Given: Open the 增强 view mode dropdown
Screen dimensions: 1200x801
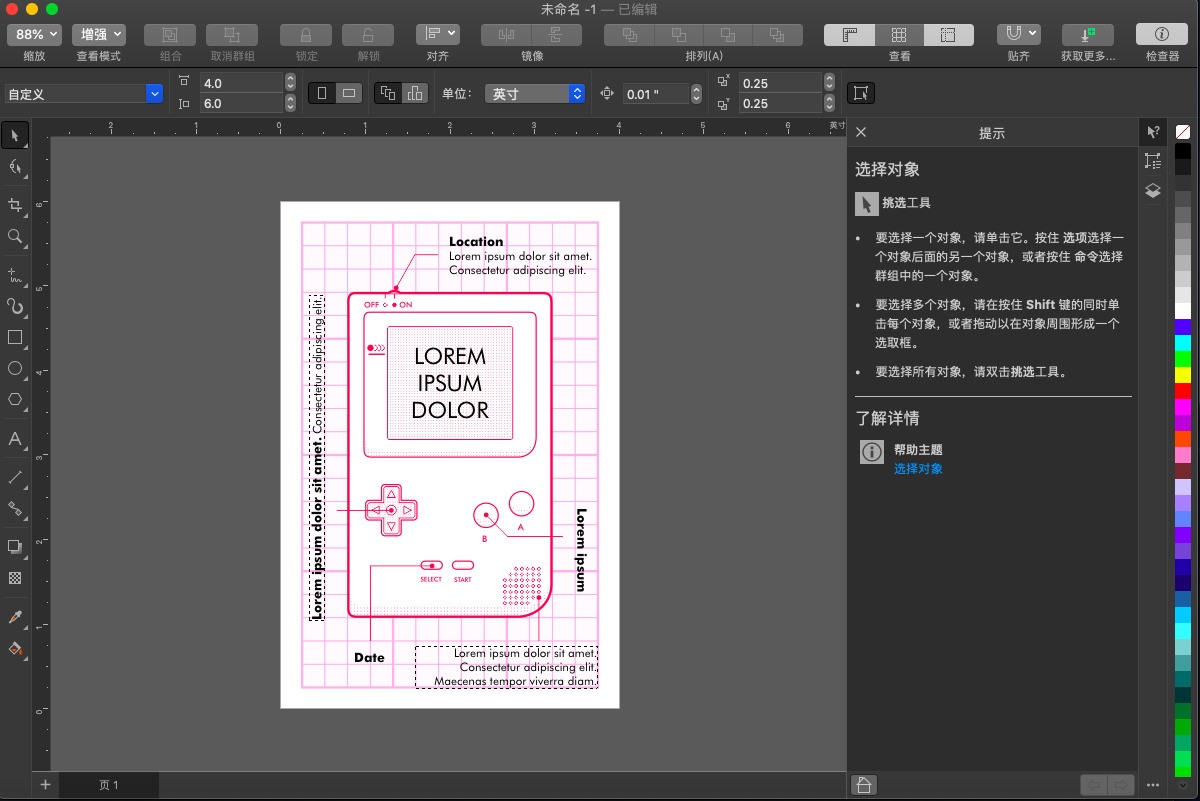Looking at the screenshot, I should pyautogui.click(x=99, y=32).
